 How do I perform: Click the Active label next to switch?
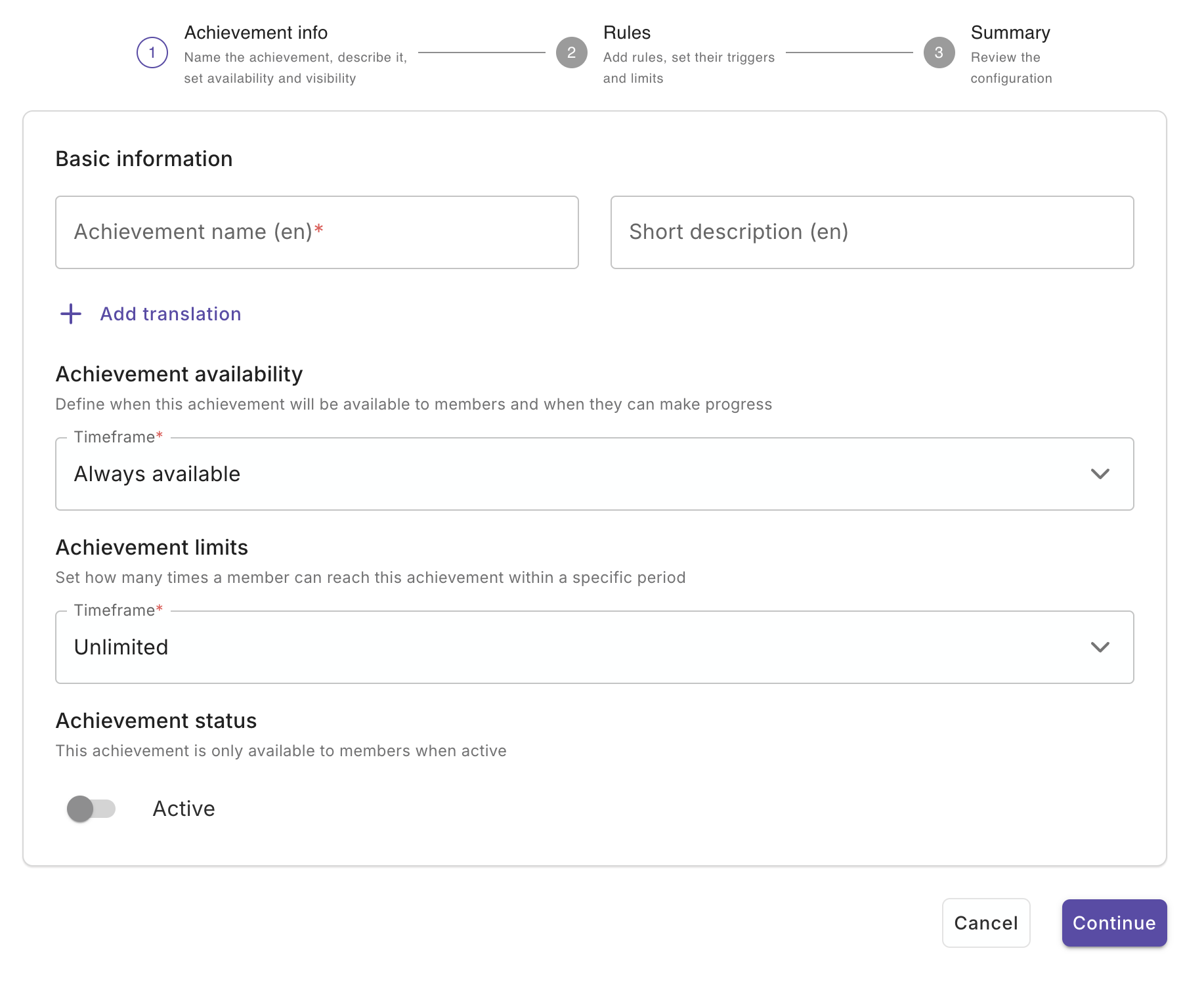[x=184, y=809]
